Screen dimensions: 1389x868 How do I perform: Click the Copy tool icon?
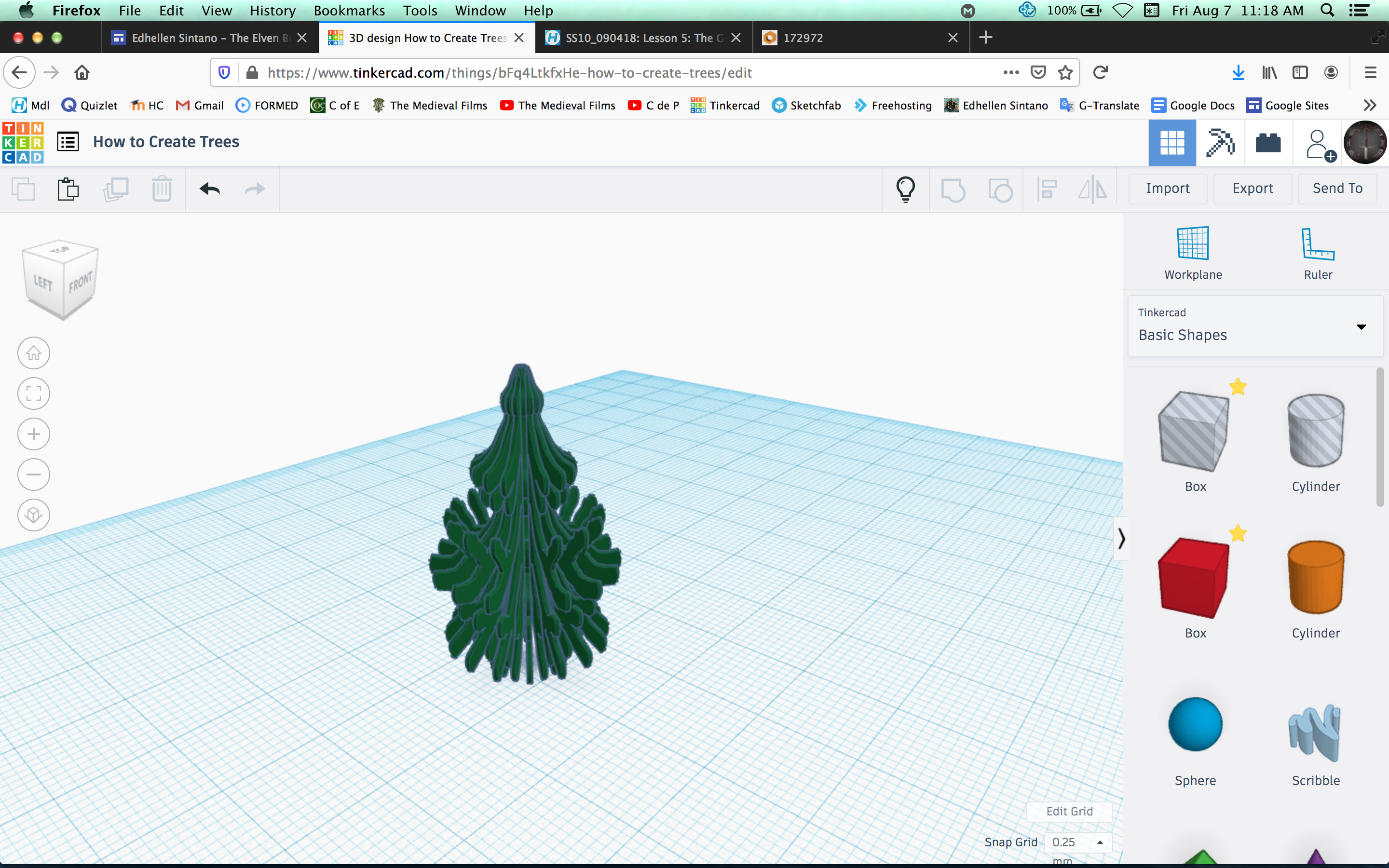point(24,189)
